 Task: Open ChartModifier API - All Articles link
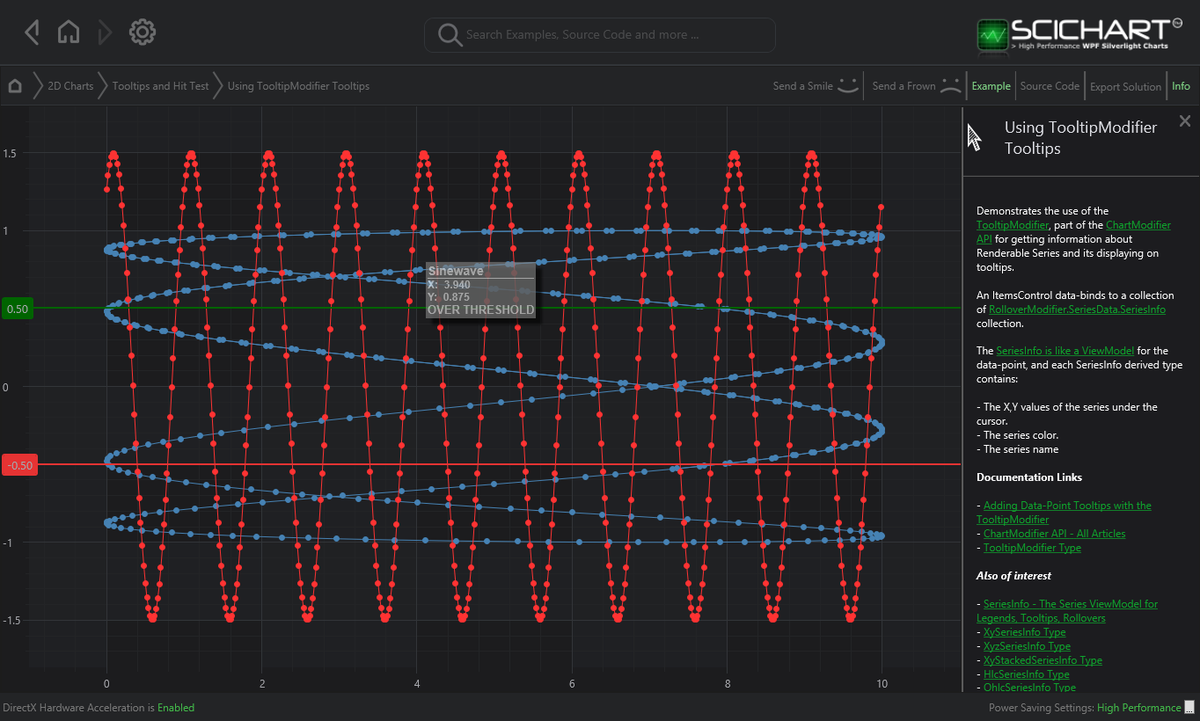[1054, 533]
